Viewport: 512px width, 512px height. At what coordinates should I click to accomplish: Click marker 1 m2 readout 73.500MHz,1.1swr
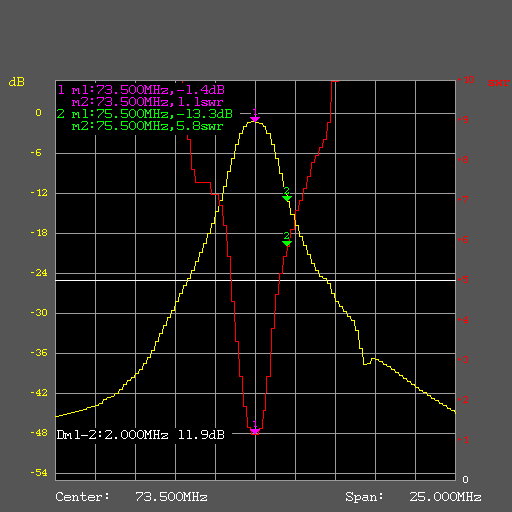pos(147,102)
